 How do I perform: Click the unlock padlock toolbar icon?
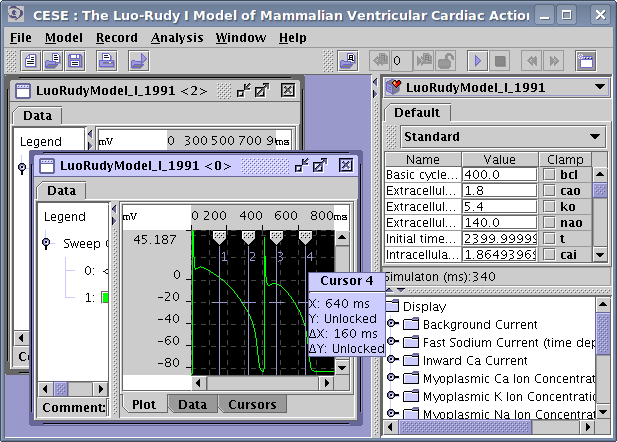(x=446, y=61)
